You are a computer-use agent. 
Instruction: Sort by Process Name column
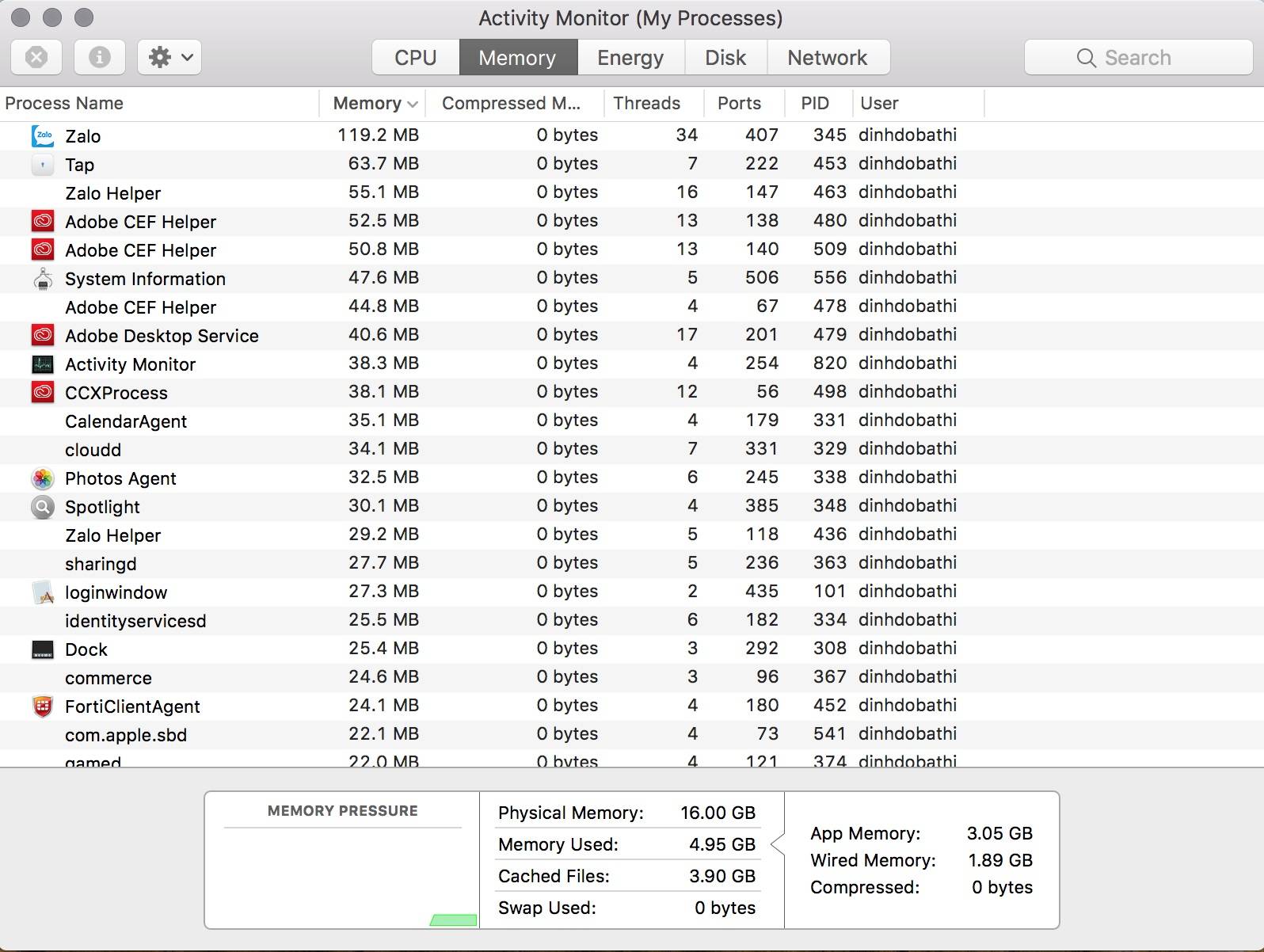[x=159, y=103]
